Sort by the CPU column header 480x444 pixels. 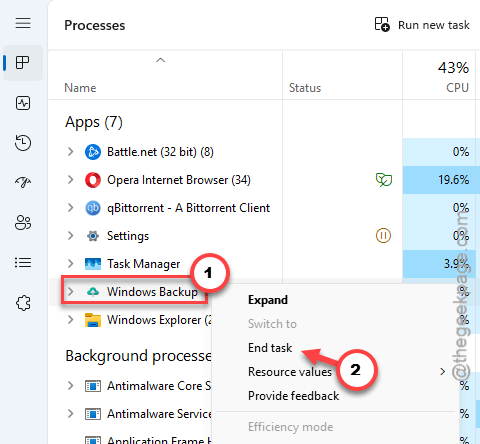tap(457, 88)
